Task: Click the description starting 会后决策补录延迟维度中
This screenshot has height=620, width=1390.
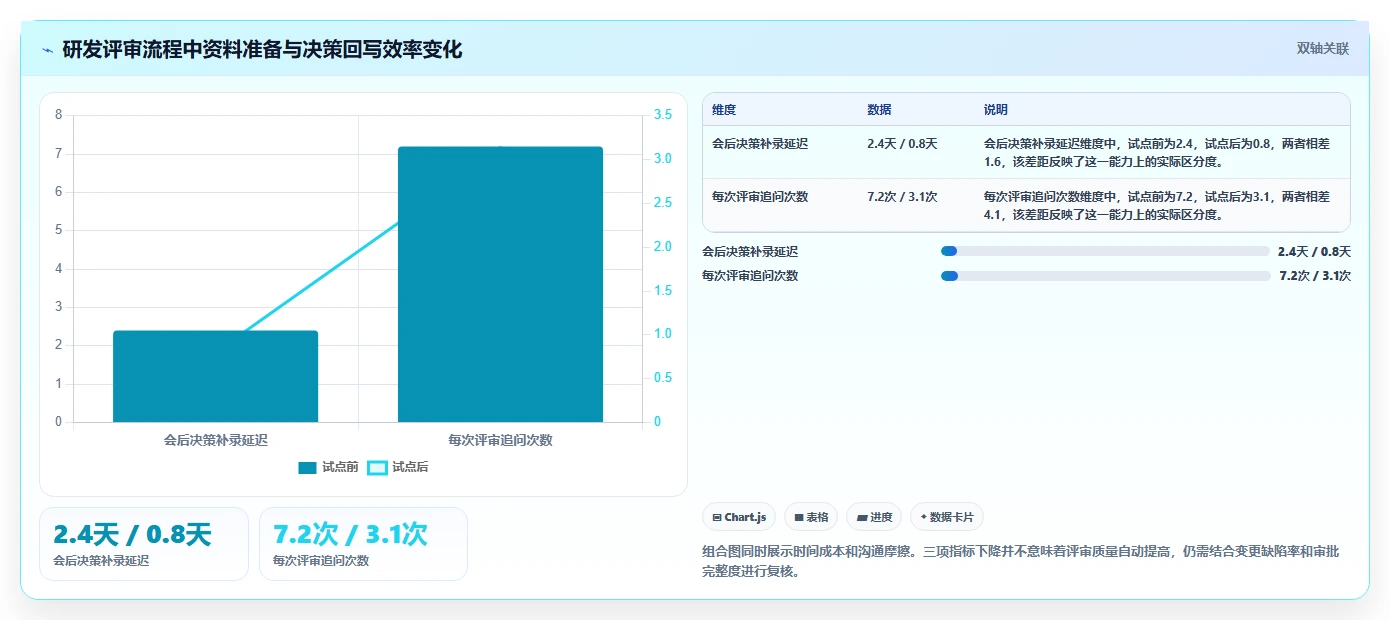Action: click(x=1157, y=152)
